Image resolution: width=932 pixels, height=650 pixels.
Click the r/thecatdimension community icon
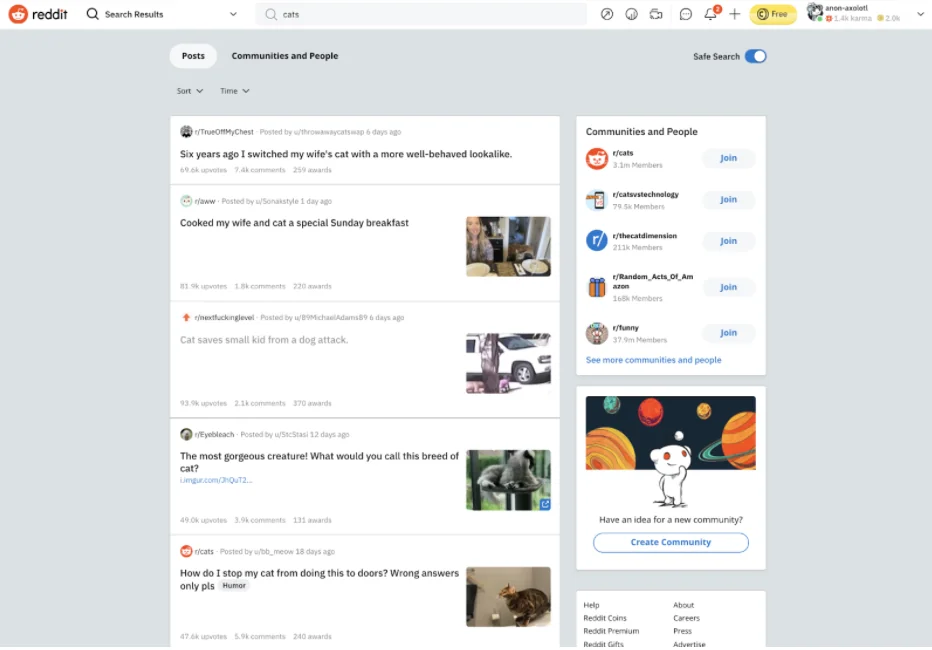pyautogui.click(x=596, y=240)
